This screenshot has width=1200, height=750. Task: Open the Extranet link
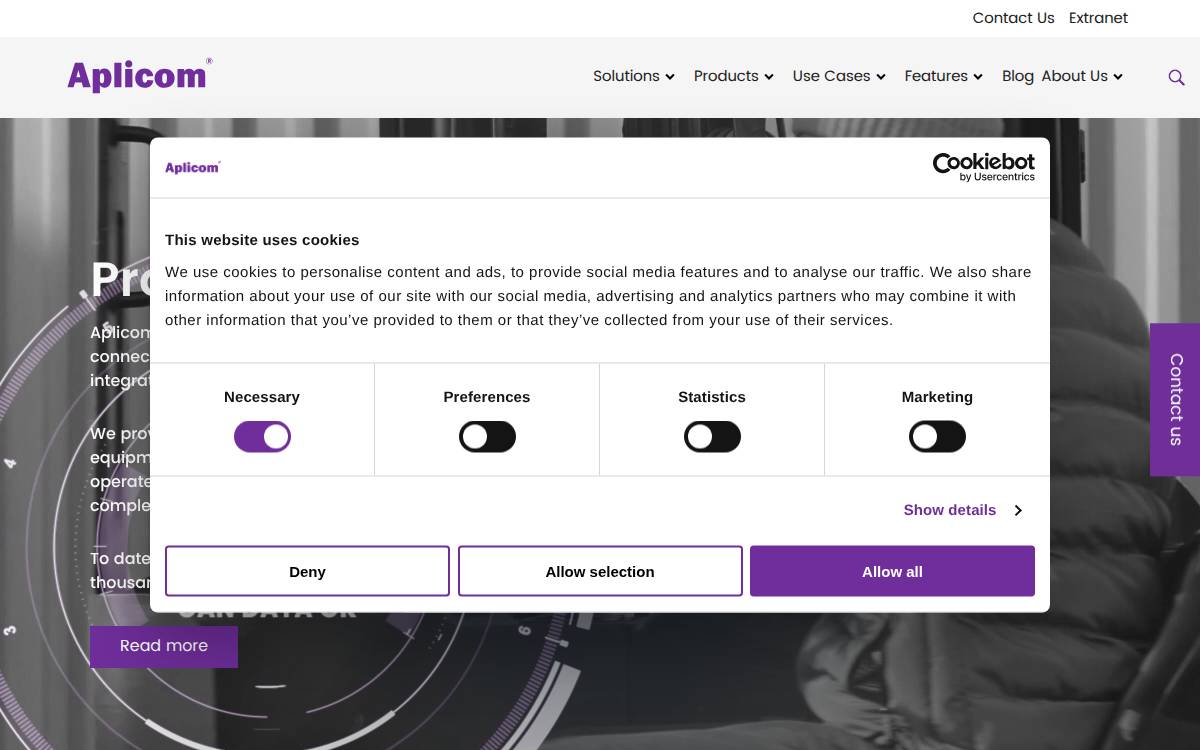[1098, 18]
